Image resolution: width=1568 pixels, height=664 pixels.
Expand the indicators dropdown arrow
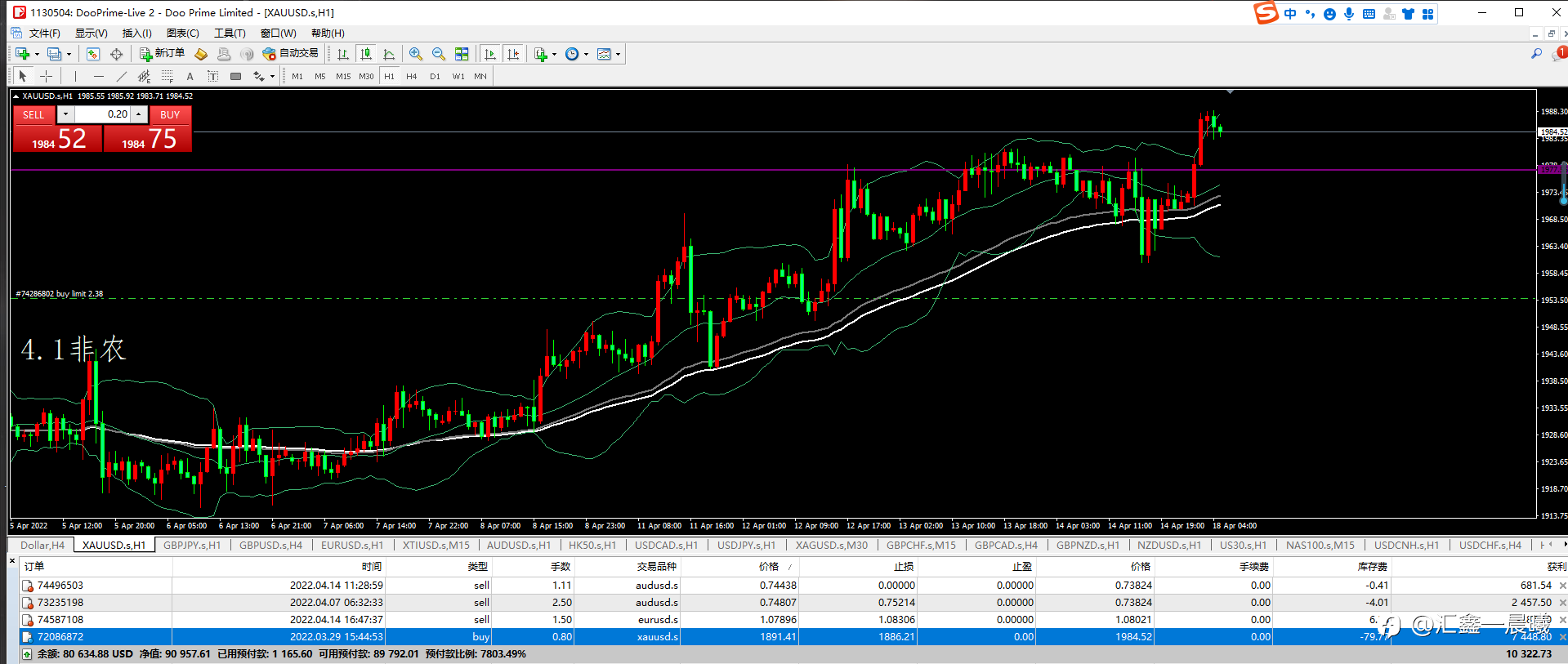(x=554, y=55)
